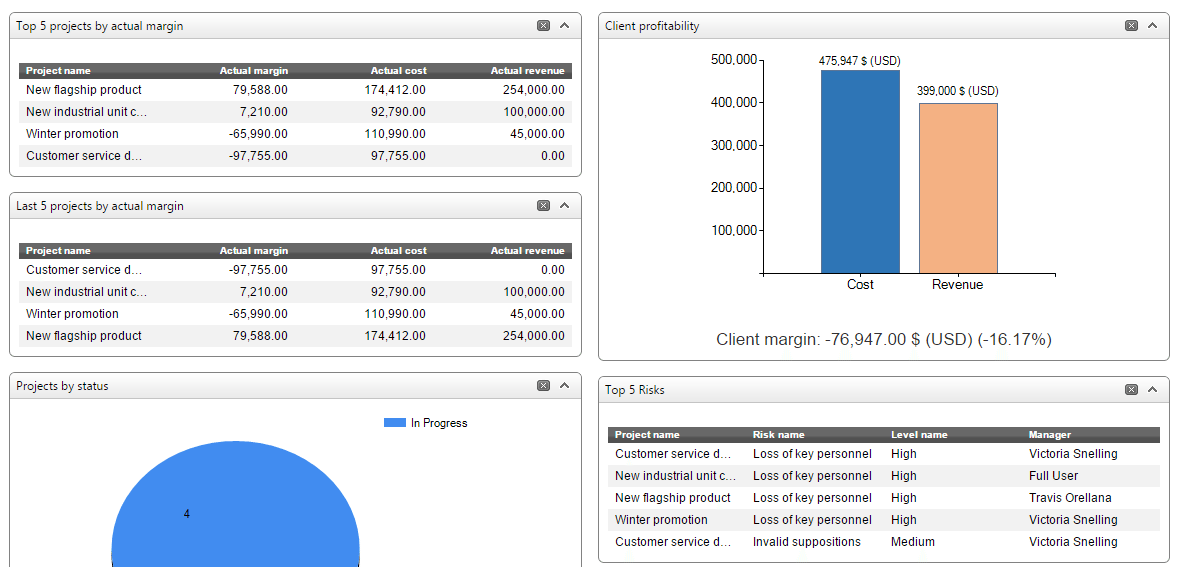Screen dimensions: 1184x567
Task: Click the Client margin summary text
Action: click(883, 340)
